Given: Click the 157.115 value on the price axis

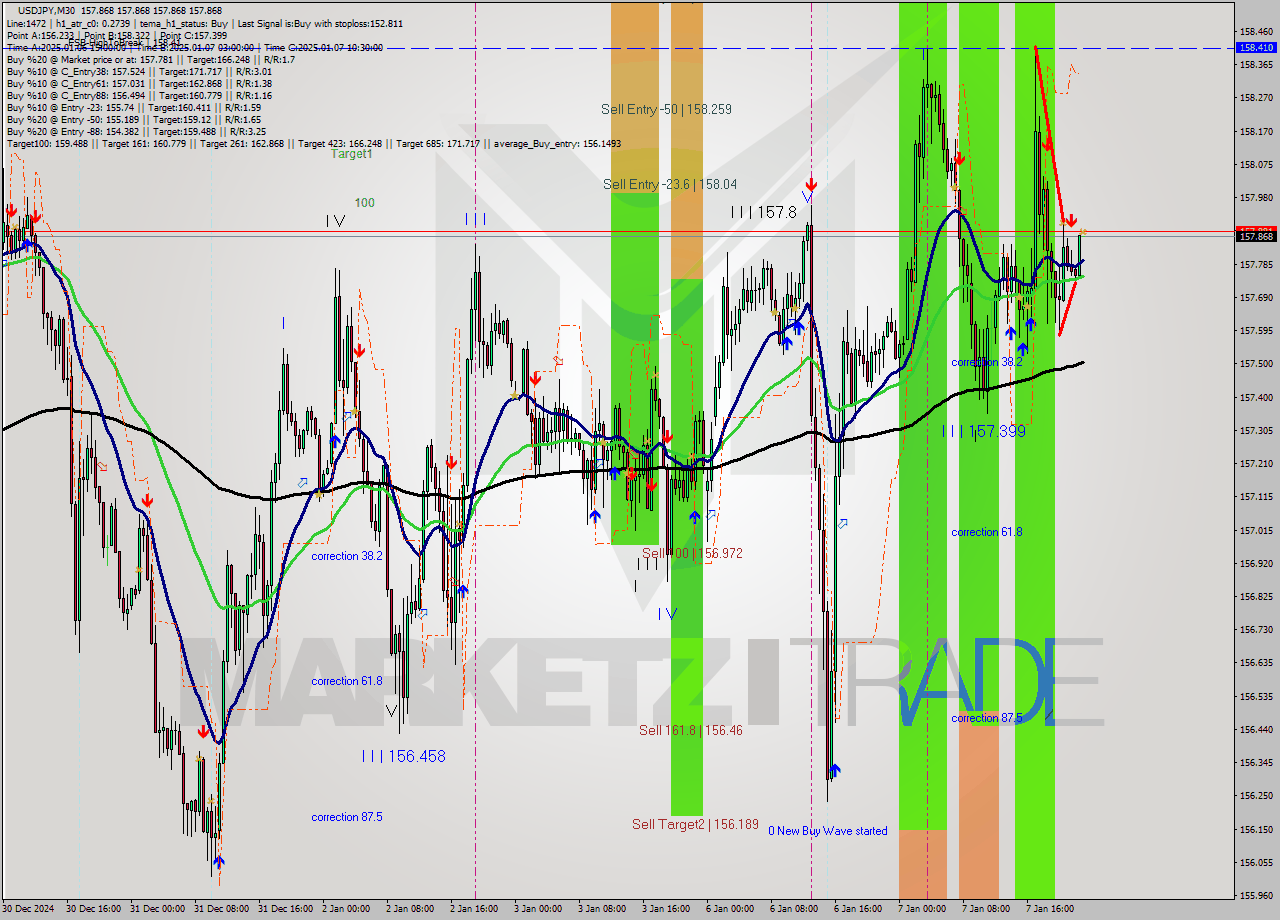Looking at the screenshot, I should pos(1256,497).
